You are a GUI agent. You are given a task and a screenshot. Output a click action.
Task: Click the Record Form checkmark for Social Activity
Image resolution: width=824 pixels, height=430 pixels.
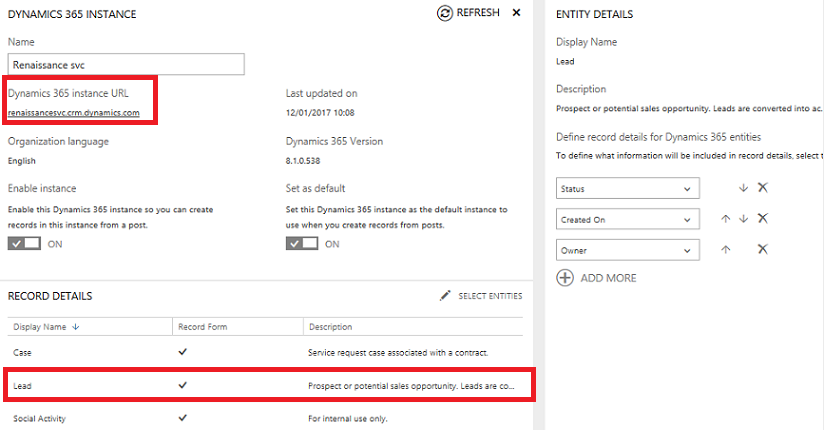pos(182,418)
